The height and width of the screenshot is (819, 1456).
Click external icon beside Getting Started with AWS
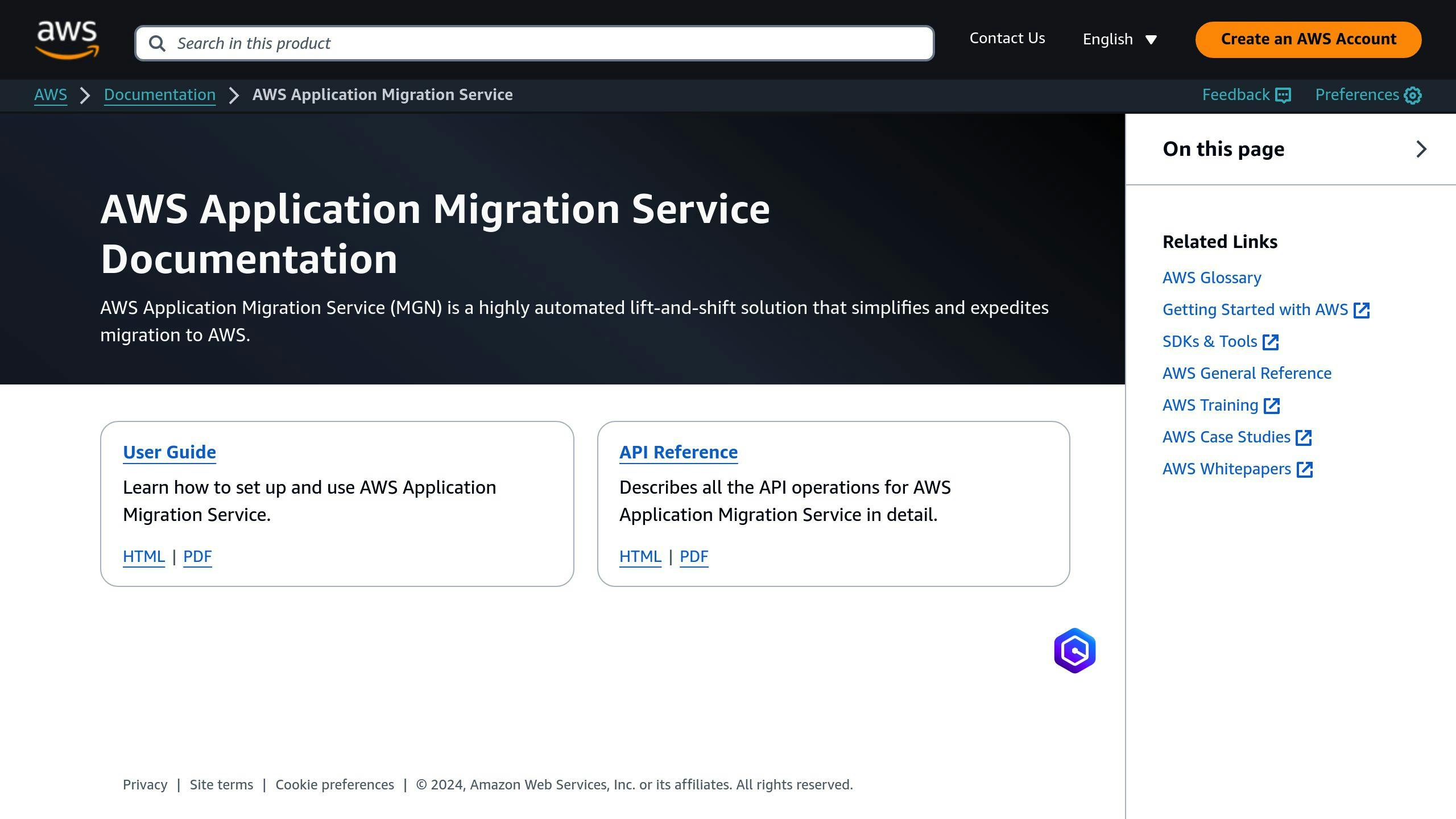(x=1362, y=310)
